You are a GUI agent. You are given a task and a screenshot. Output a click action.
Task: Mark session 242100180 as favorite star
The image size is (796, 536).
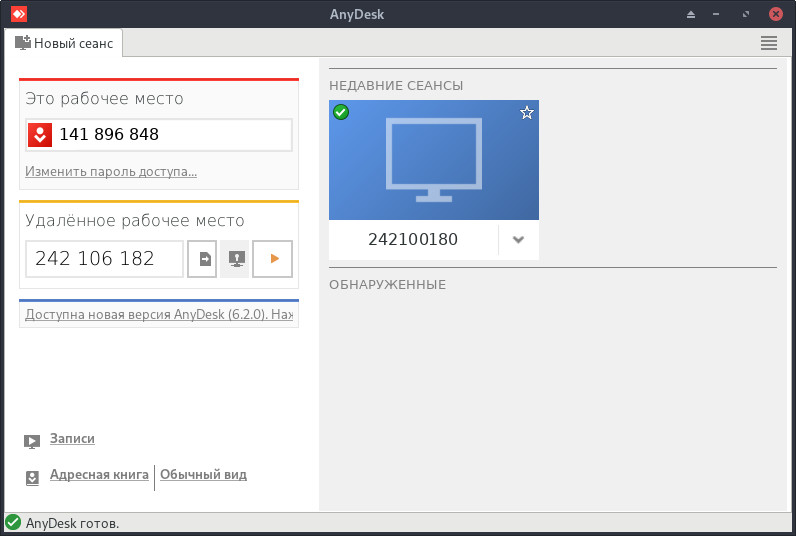[x=527, y=112]
